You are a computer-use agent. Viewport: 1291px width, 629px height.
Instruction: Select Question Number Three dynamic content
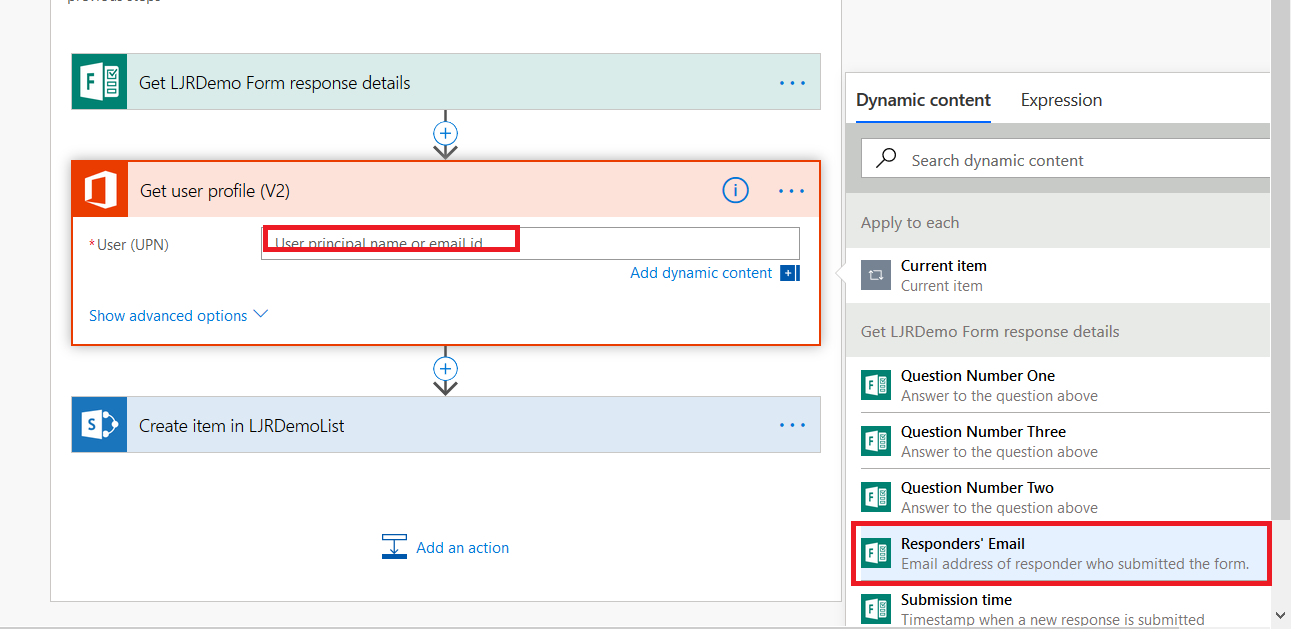pyautogui.click(x=1058, y=441)
